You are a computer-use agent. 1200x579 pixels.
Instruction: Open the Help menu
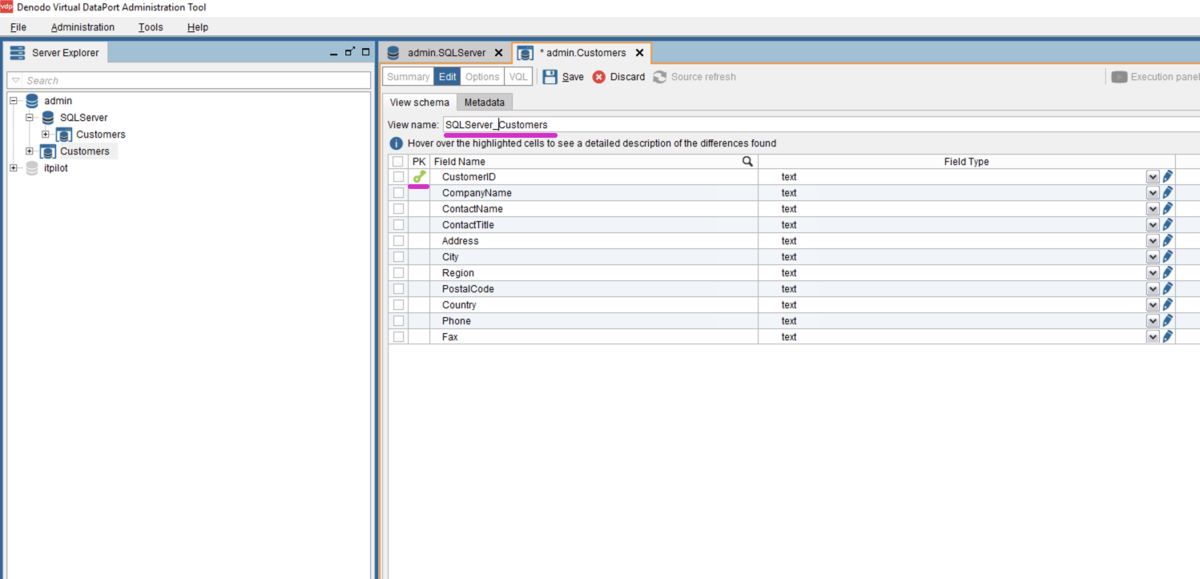pyautogui.click(x=198, y=27)
